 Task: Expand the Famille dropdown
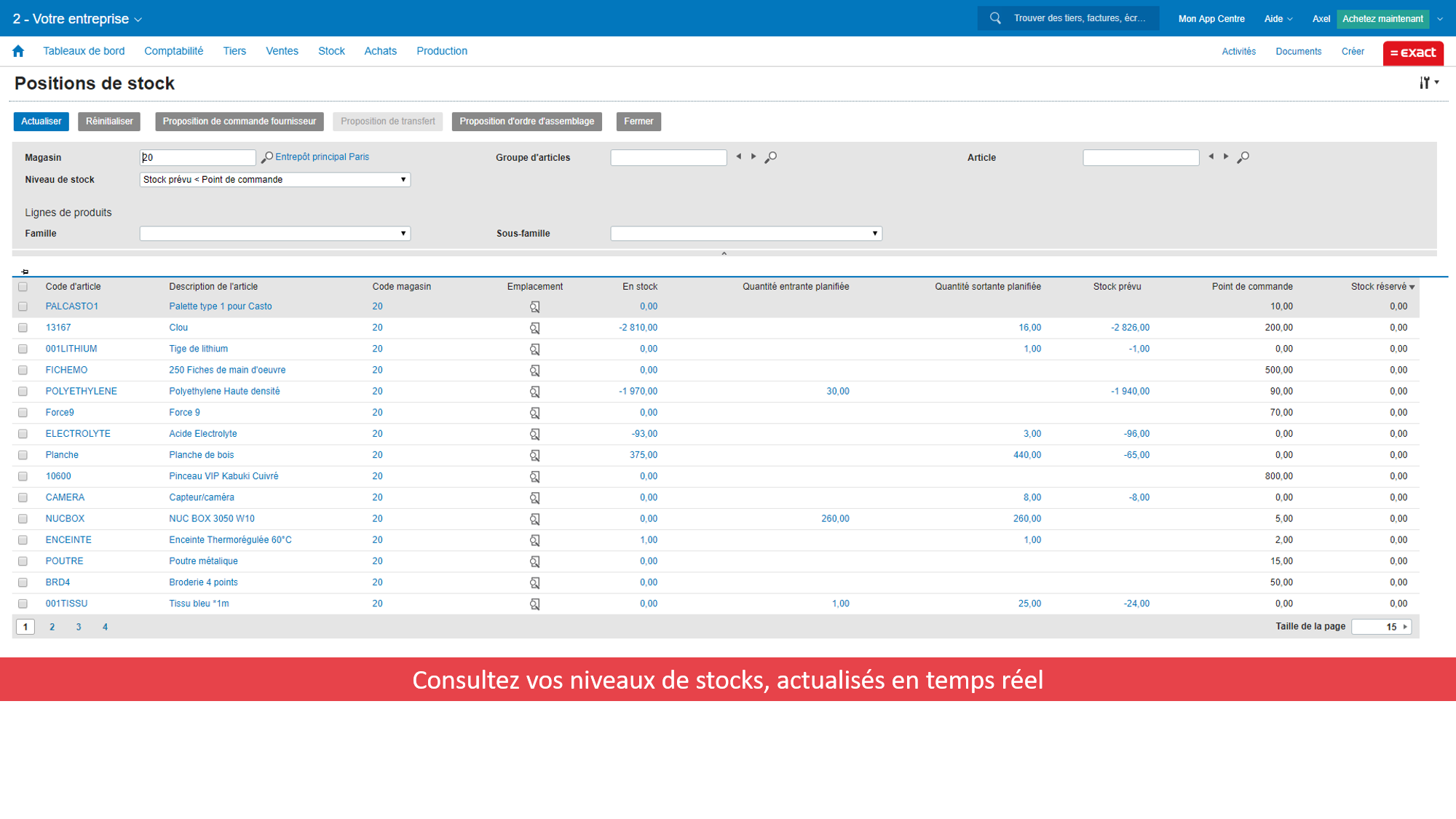coord(404,233)
